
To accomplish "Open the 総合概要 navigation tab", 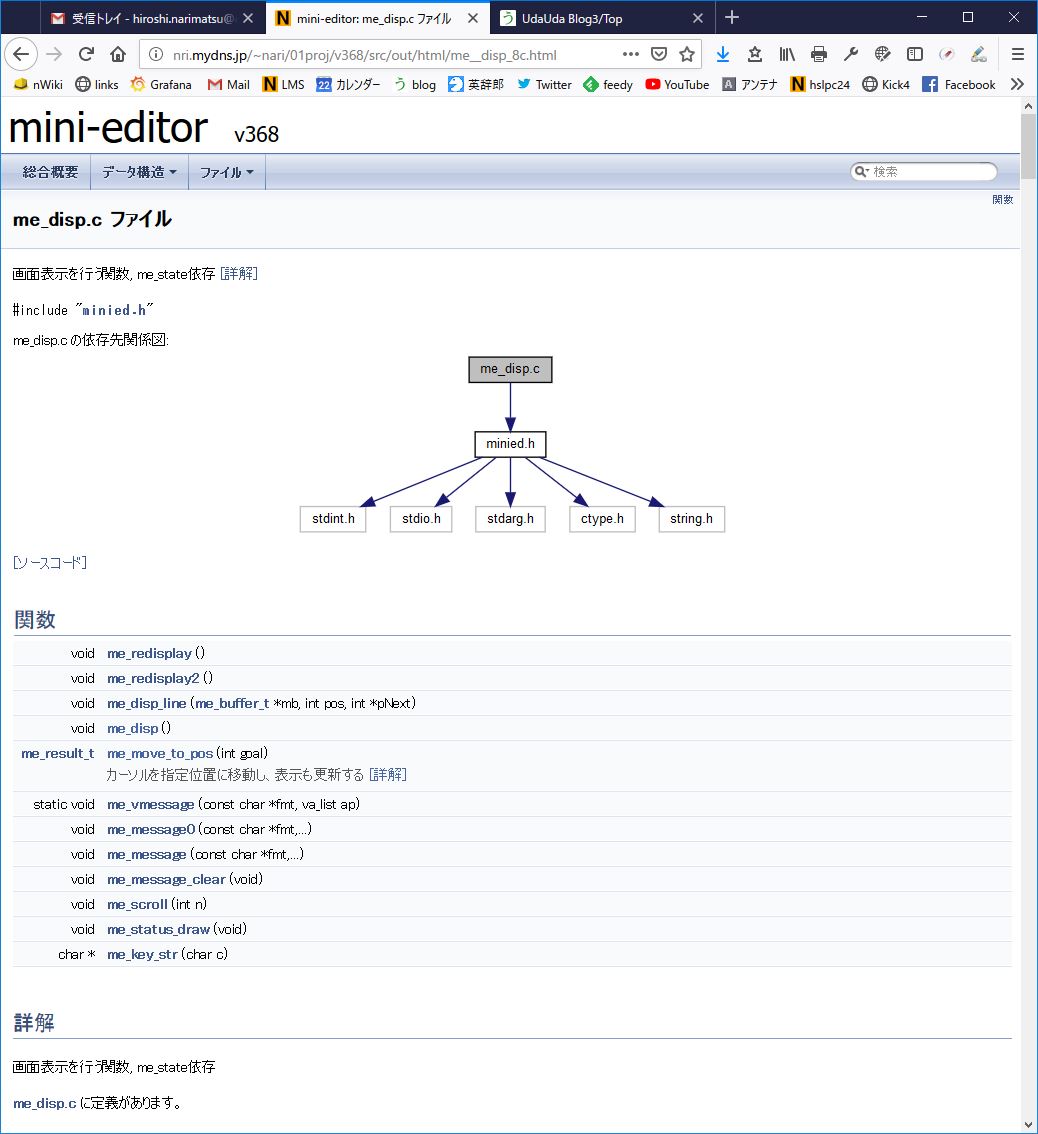I will 51,172.
